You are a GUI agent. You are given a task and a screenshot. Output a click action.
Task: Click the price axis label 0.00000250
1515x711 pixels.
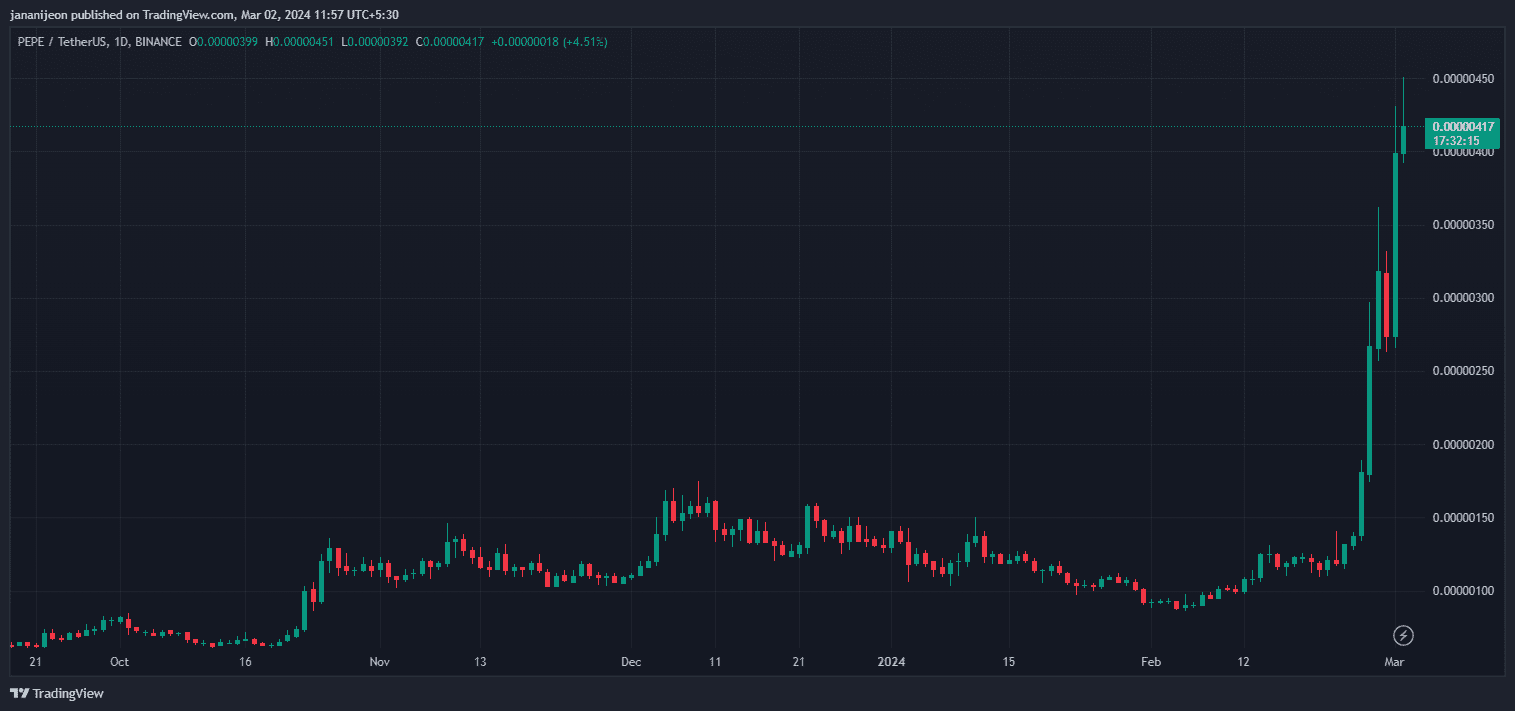(x=1463, y=371)
